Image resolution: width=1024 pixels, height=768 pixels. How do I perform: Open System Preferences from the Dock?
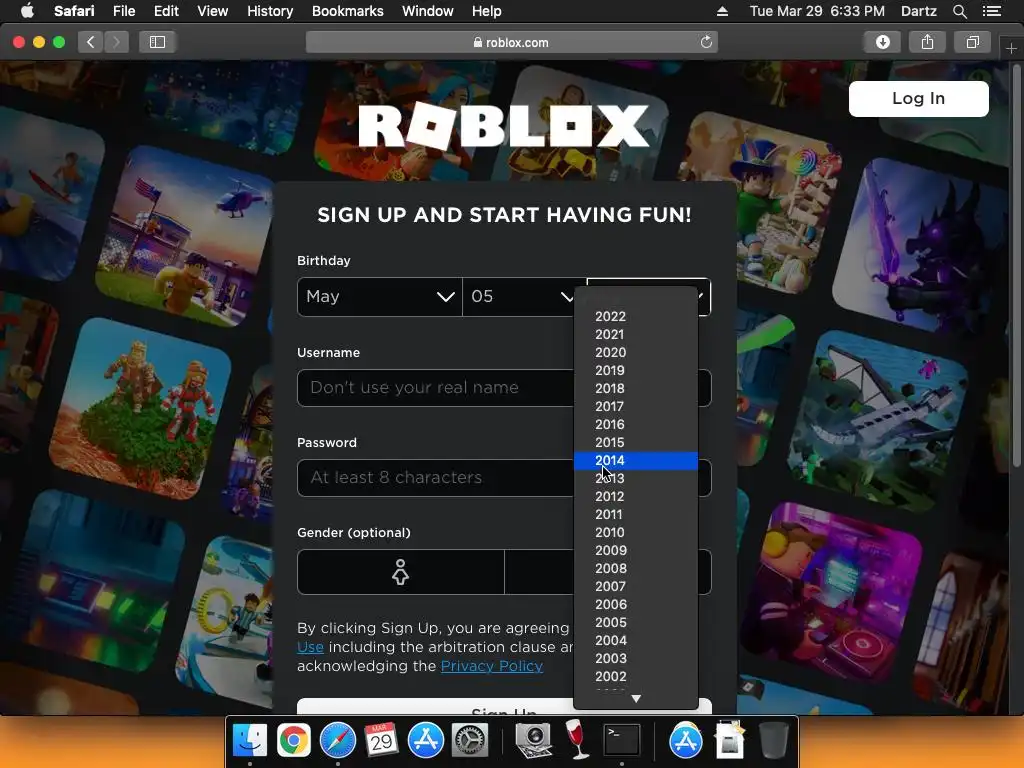coord(470,741)
